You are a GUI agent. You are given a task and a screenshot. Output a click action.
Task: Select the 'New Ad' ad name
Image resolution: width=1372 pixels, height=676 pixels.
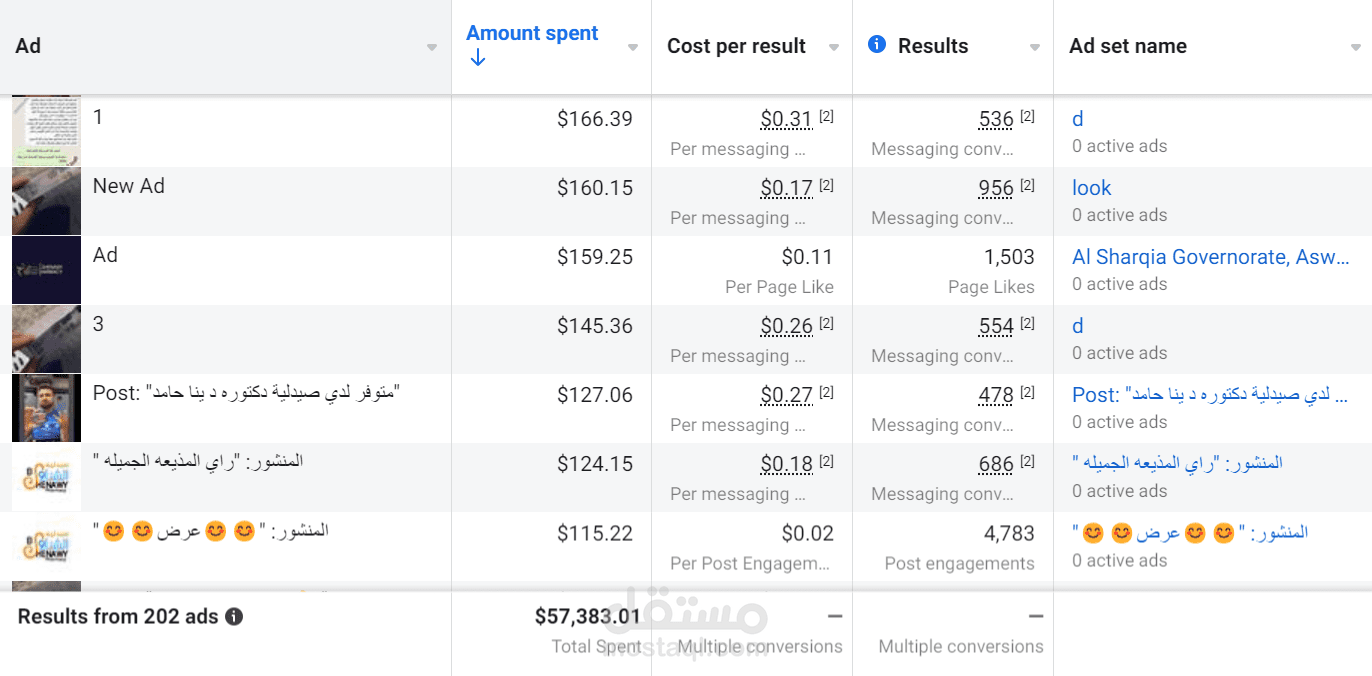[128, 186]
